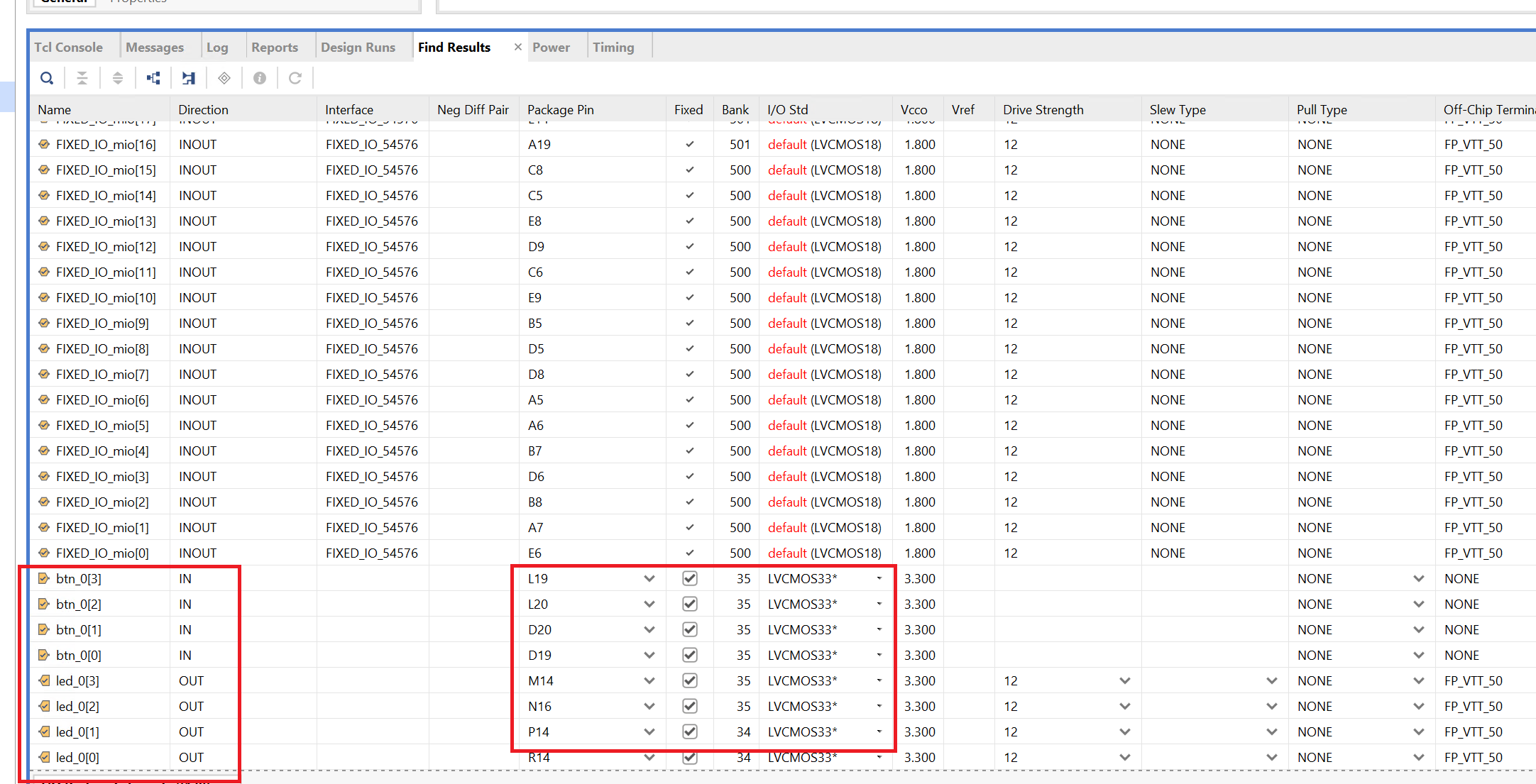Click the Group by Interface toolbar icon
Viewport: 1536px width, 784px height.
coord(153,78)
